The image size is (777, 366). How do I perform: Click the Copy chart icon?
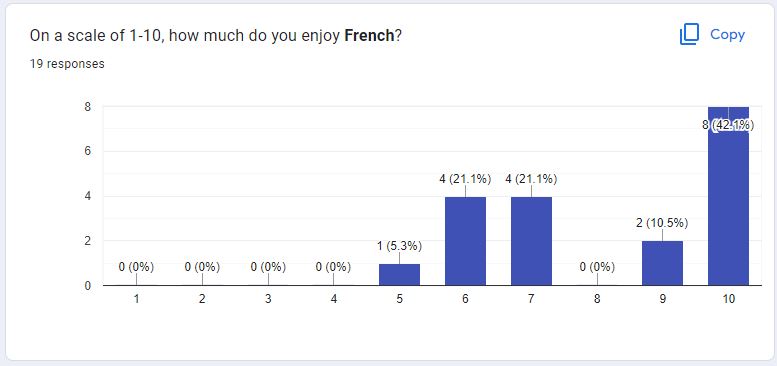pyautogui.click(x=689, y=34)
